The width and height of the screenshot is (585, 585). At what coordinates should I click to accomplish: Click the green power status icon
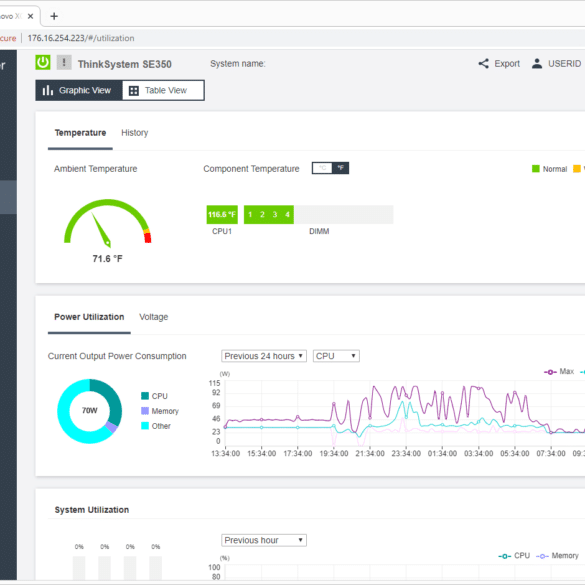pos(43,62)
